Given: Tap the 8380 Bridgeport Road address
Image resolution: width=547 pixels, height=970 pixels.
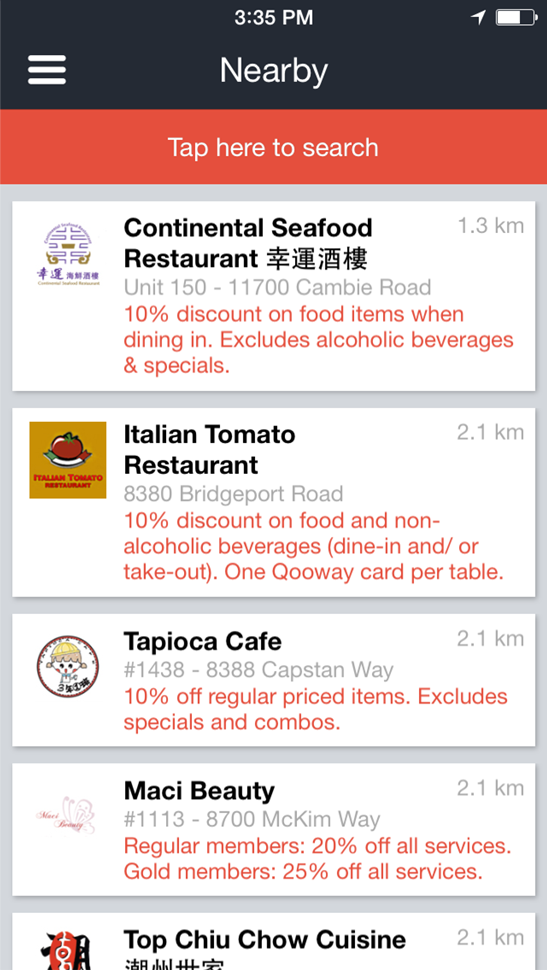Looking at the screenshot, I should point(233,494).
